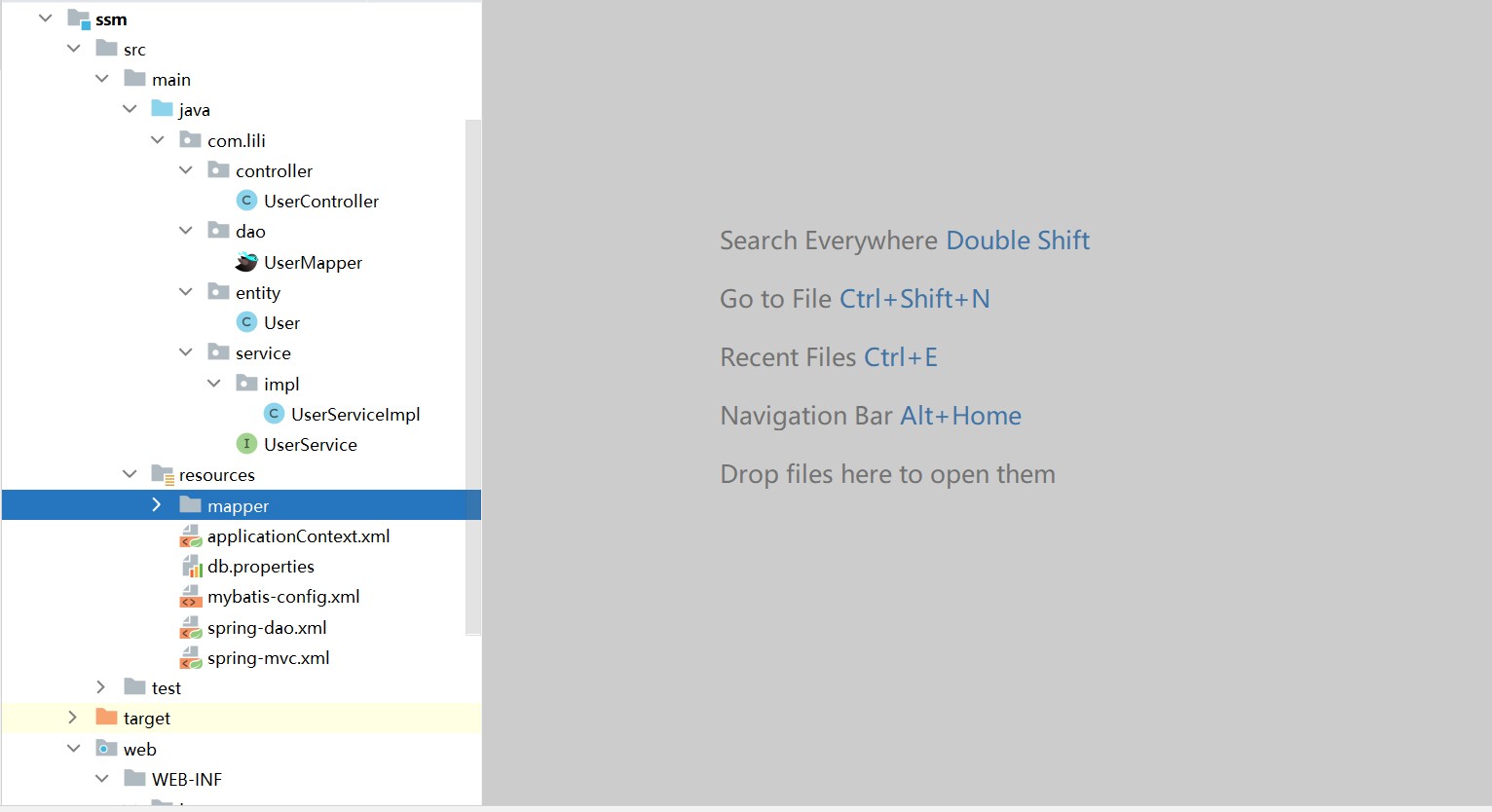Click the UserServiceImpl class icon
Image resolution: width=1492 pixels, height=812 pixels.
point(275,414)
